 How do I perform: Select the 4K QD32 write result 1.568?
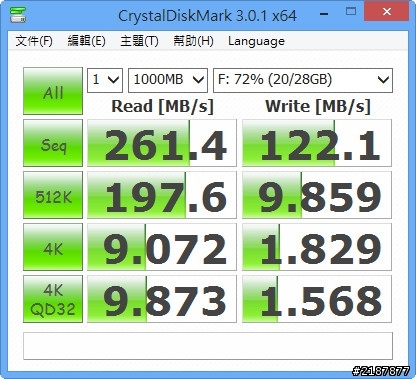tap(317, 299)
